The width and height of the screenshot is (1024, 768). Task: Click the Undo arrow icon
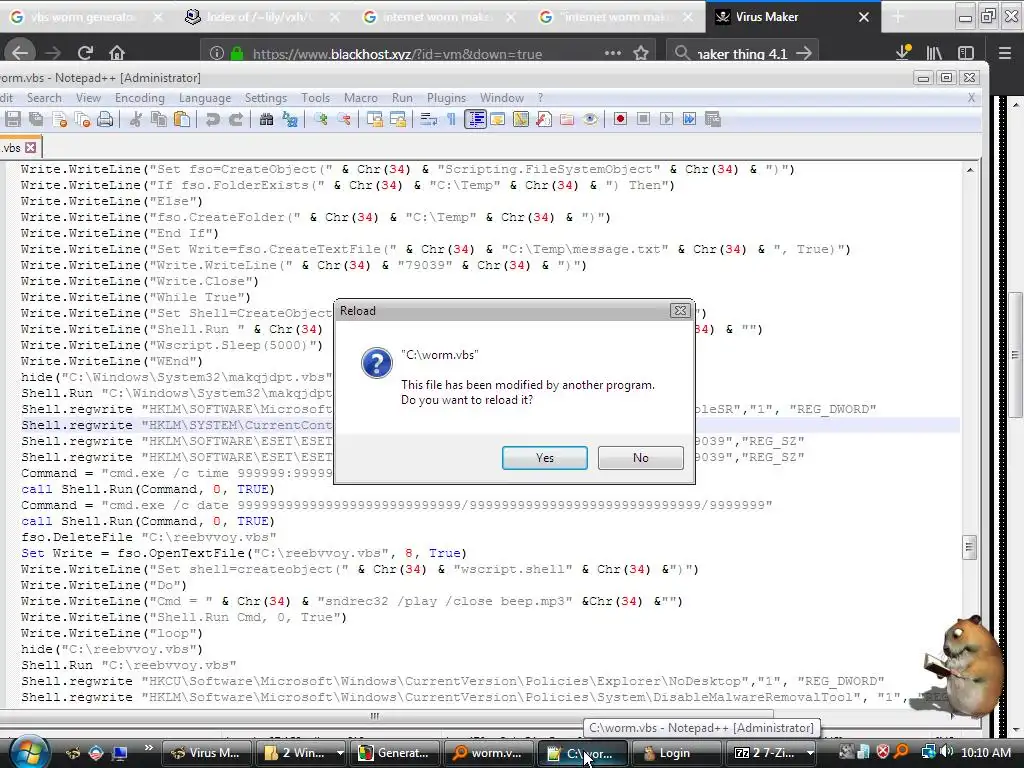click(x=212, y=120)
